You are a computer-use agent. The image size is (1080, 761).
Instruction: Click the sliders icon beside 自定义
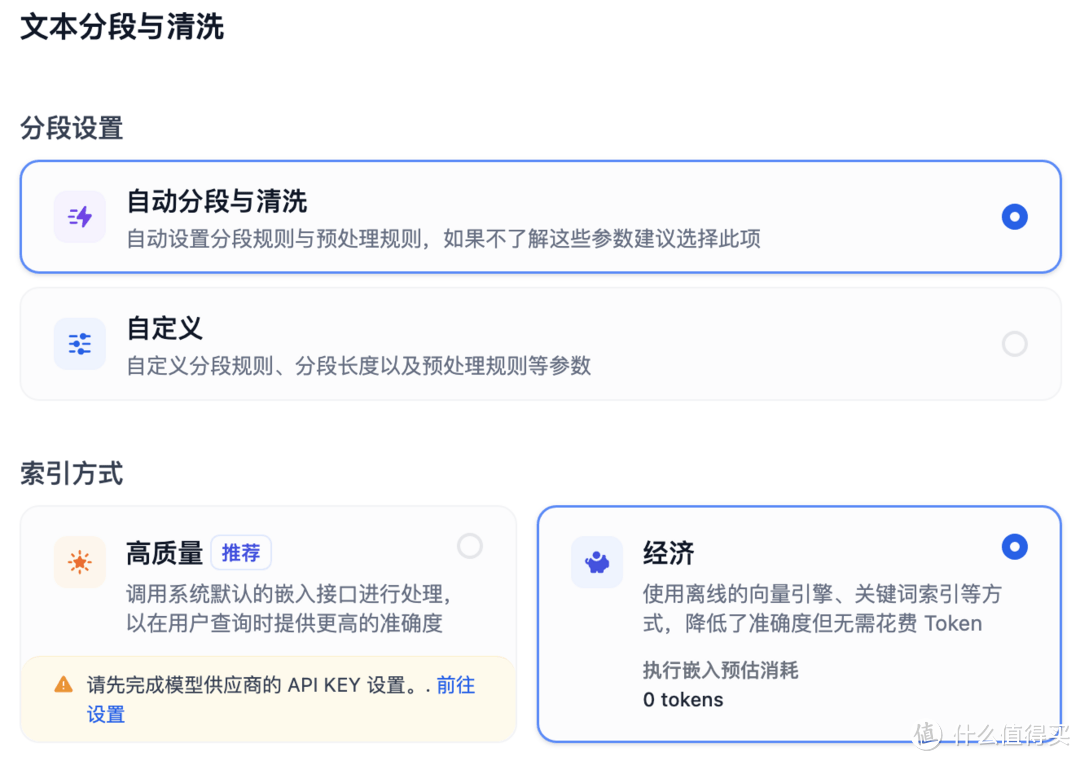79,344
